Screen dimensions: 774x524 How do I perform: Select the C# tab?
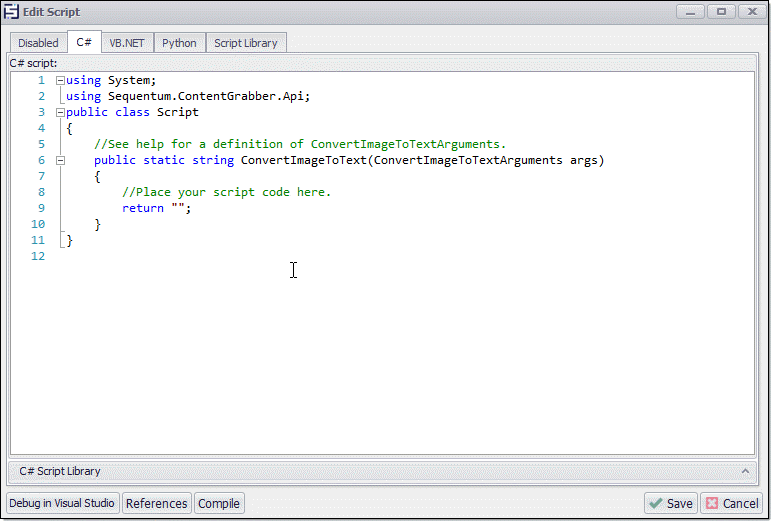[x=84, y=43]
